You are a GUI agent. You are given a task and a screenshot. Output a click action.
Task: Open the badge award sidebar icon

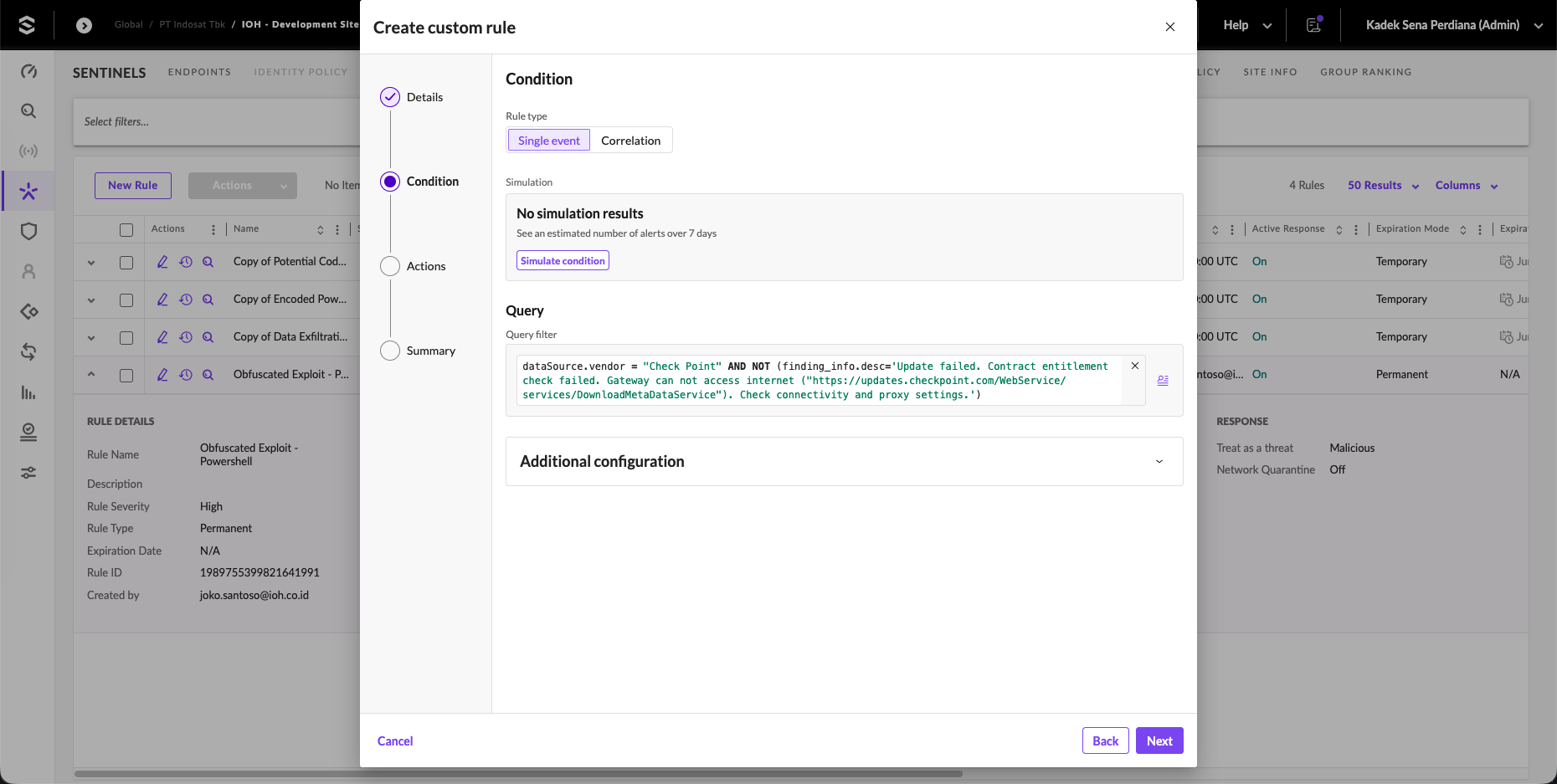pyautogui.click(x=28, y=433)
